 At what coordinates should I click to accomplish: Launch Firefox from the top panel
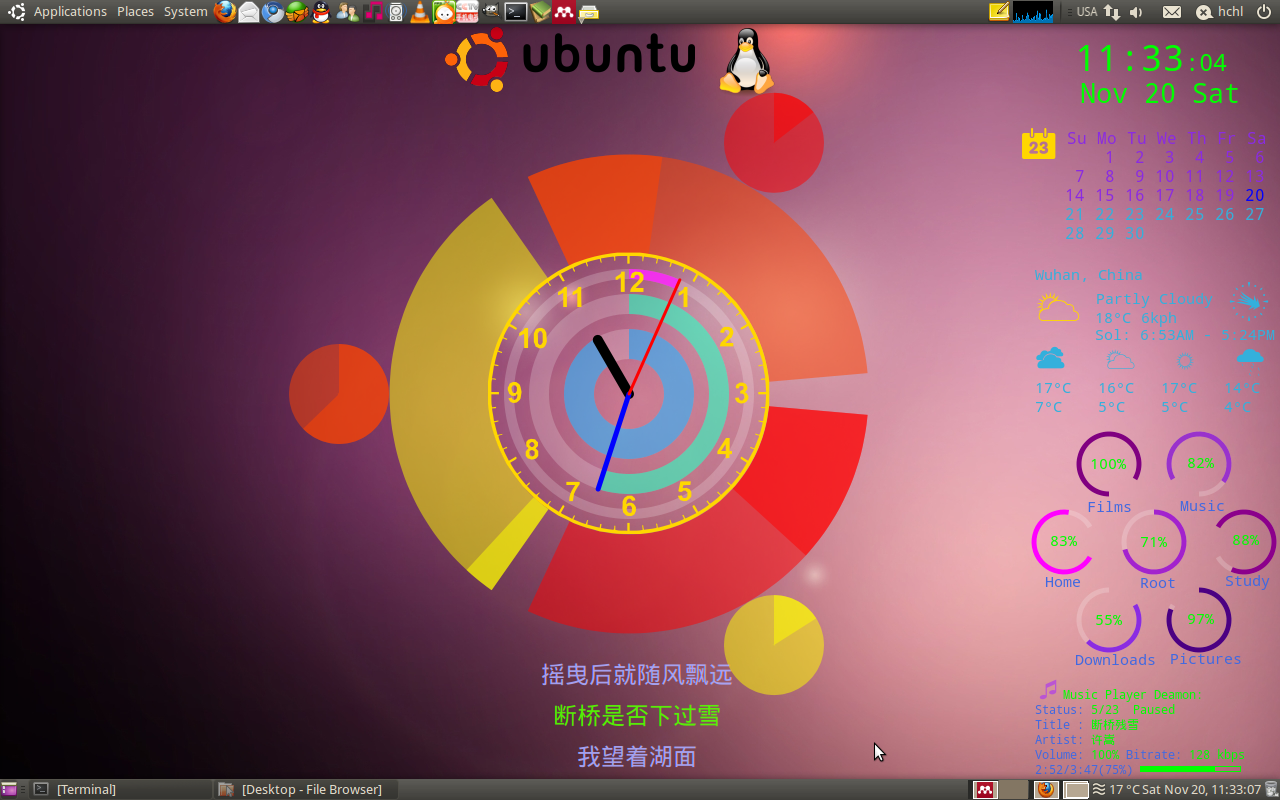click(x=225, y=12)
